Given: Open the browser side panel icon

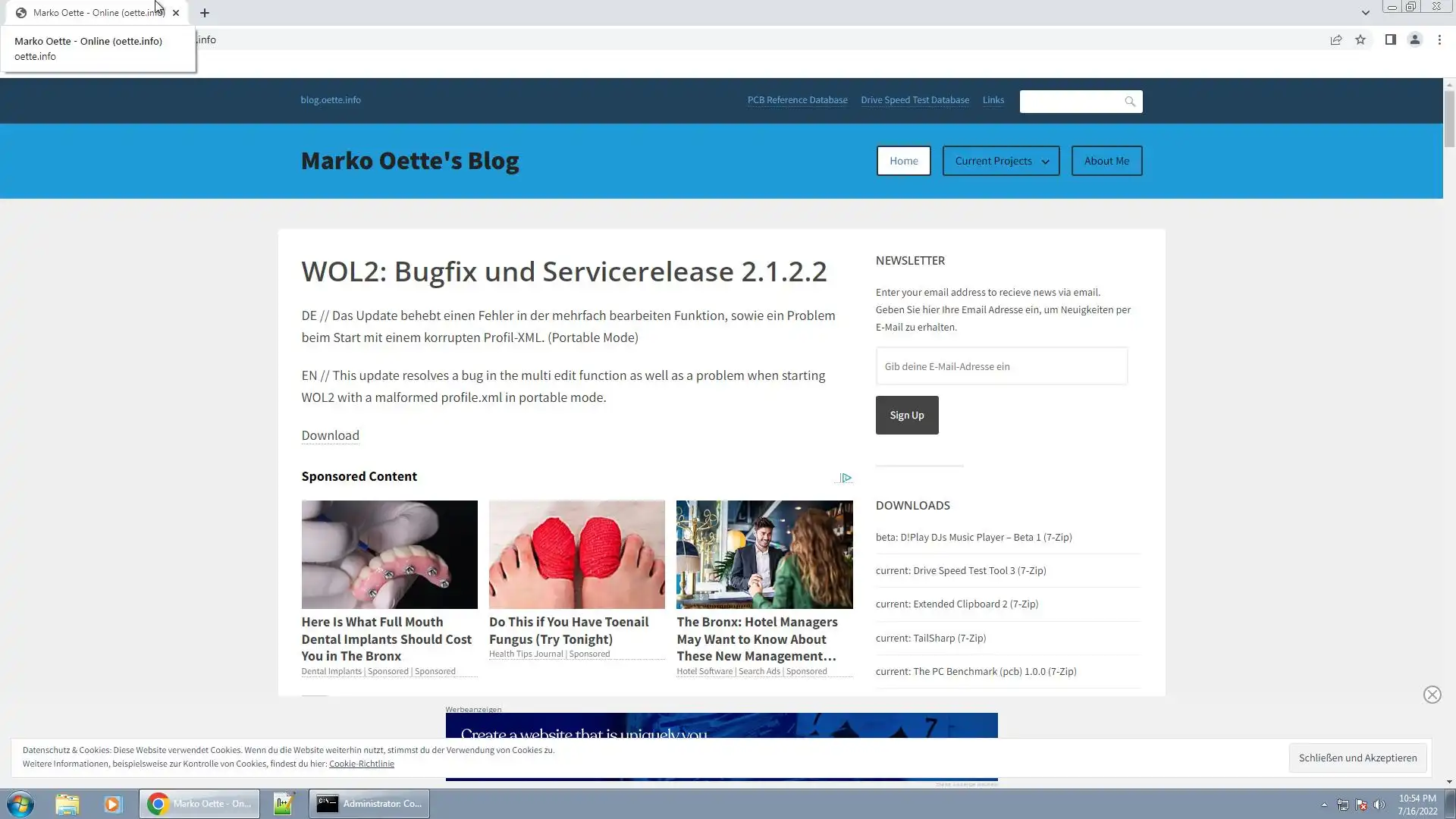Looking at the screenshot, I should [1390, 39].
